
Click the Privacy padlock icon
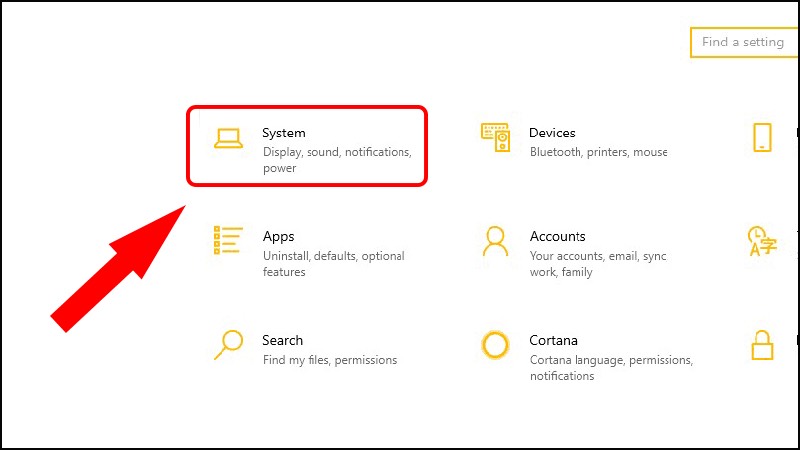click(x=762, y=345)
